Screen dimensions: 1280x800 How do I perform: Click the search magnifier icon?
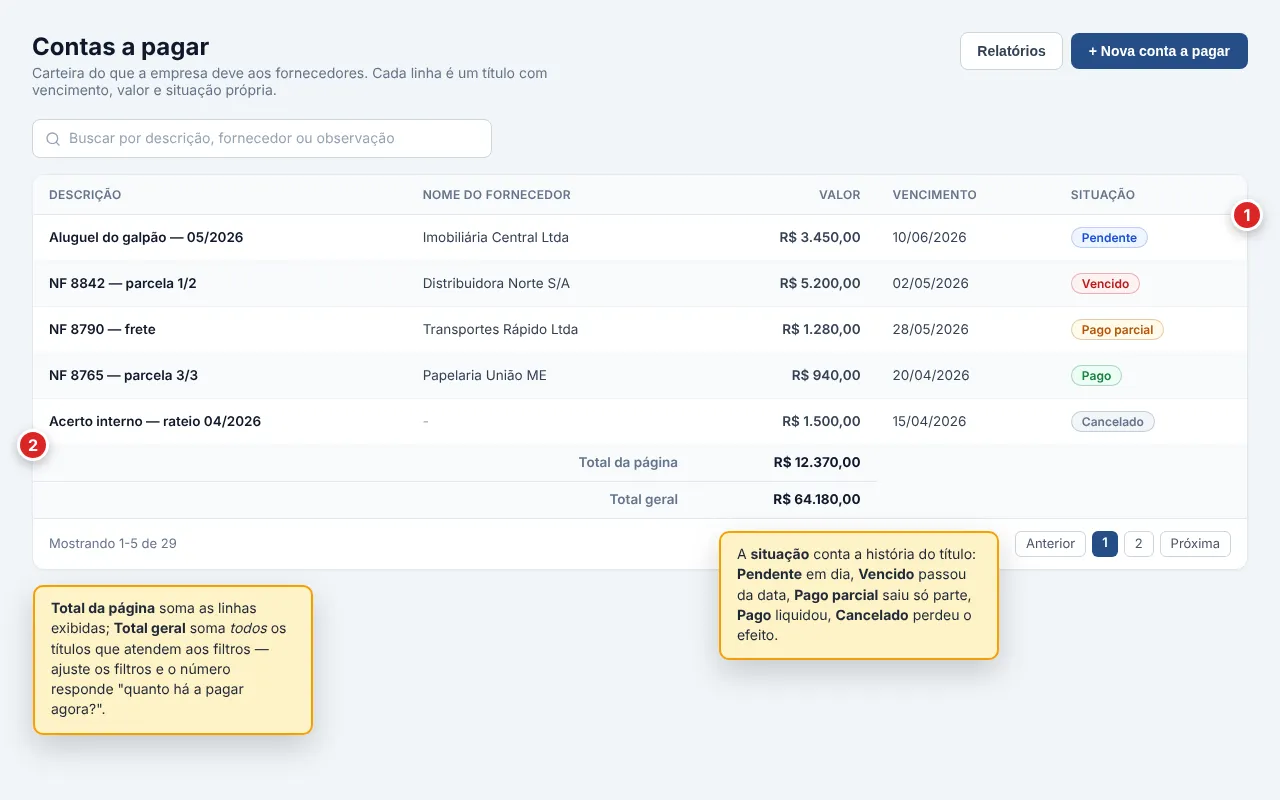pyautogui.click(x=53, y=139)
